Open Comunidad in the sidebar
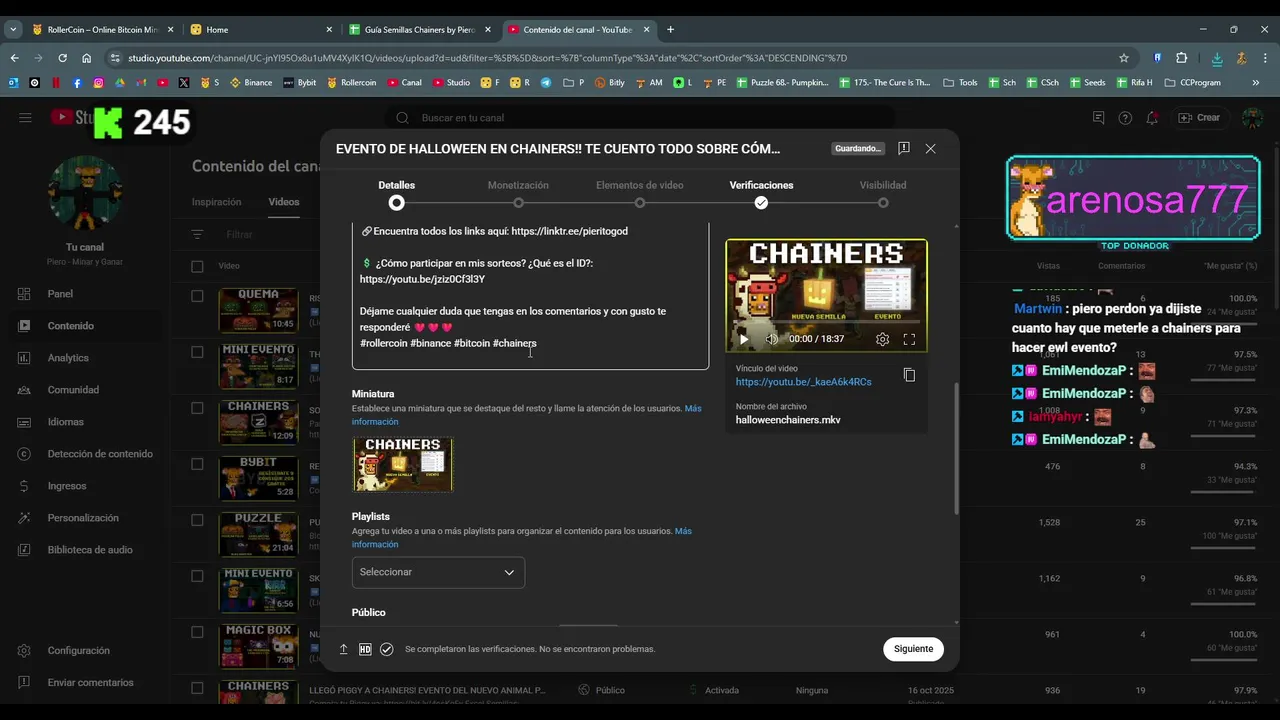 point(73,390)
